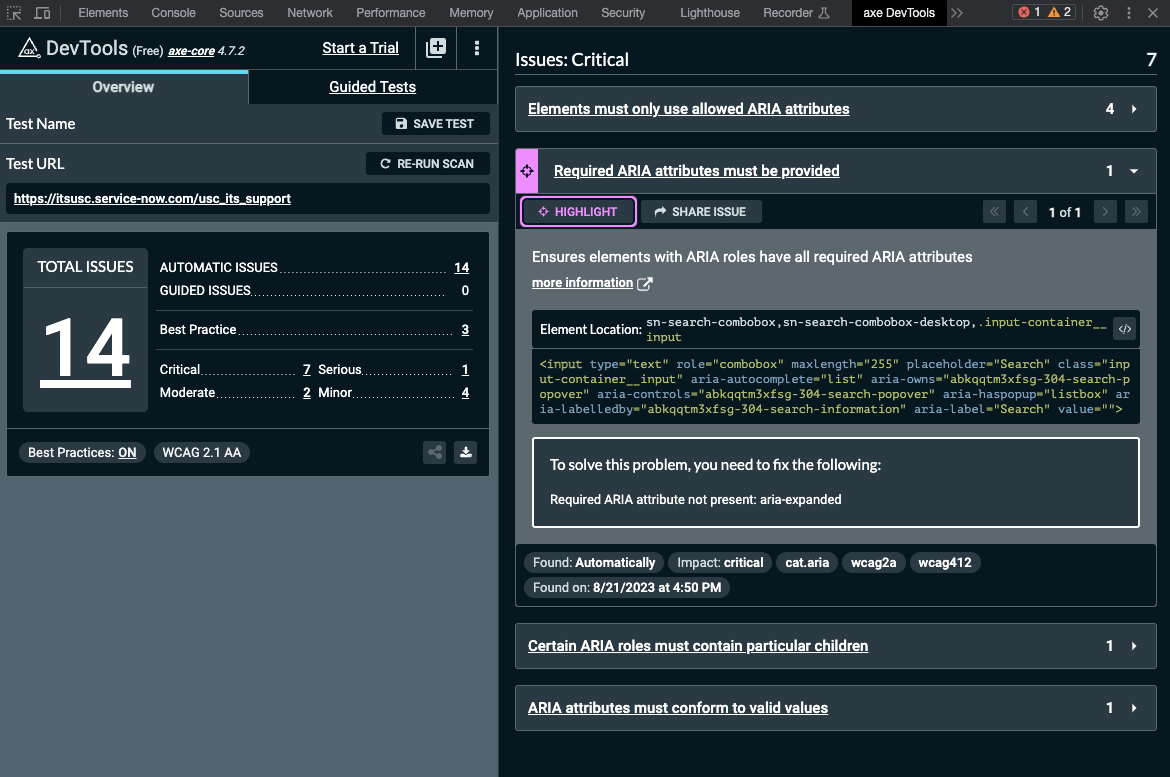Click the export download icon
This screenshot has width=1170, height=777.
coord(465,452)
